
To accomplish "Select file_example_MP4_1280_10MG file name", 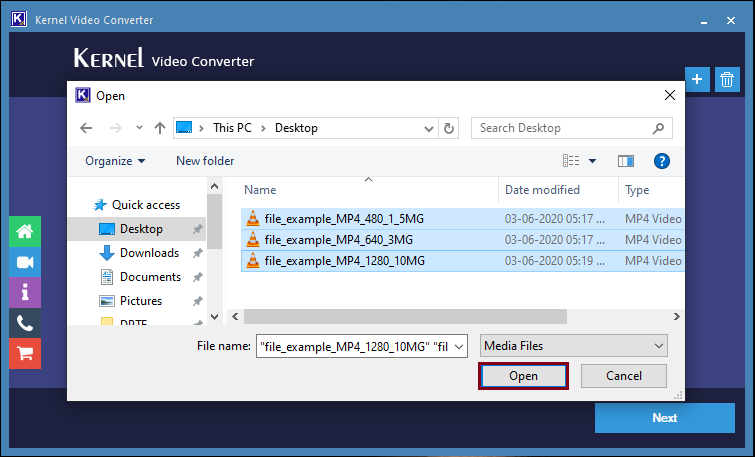I will (345, 261).
